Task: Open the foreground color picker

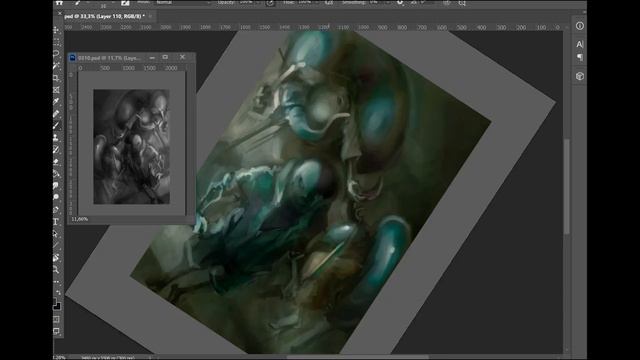Action: pos(54,301)
